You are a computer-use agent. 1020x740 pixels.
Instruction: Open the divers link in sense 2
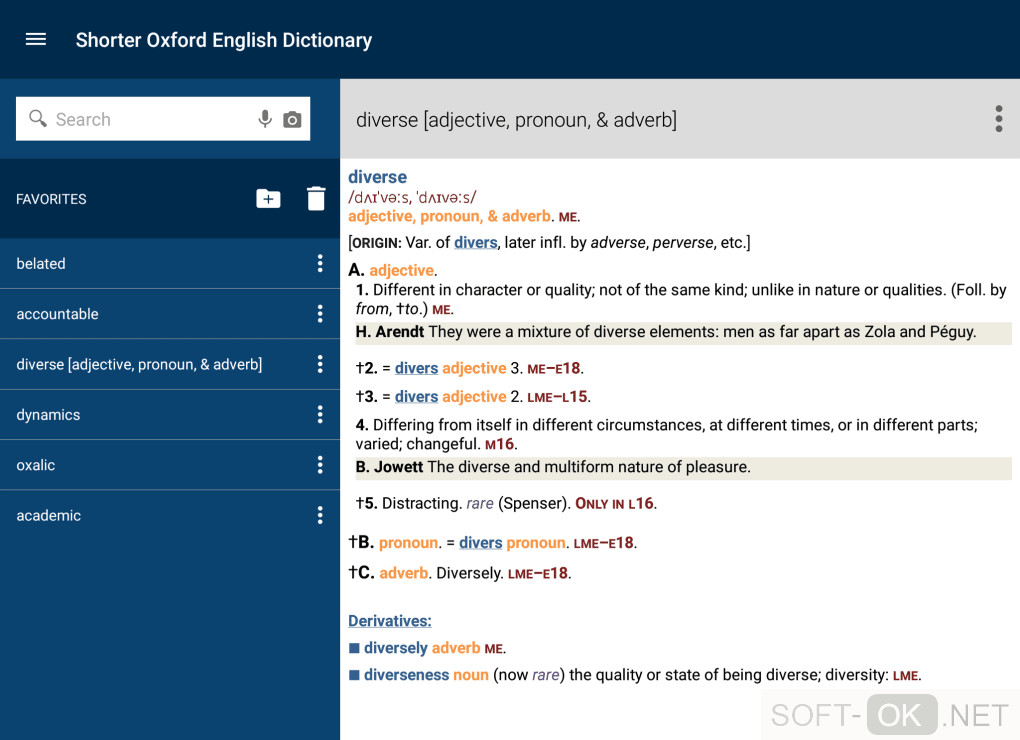point(416,368)
